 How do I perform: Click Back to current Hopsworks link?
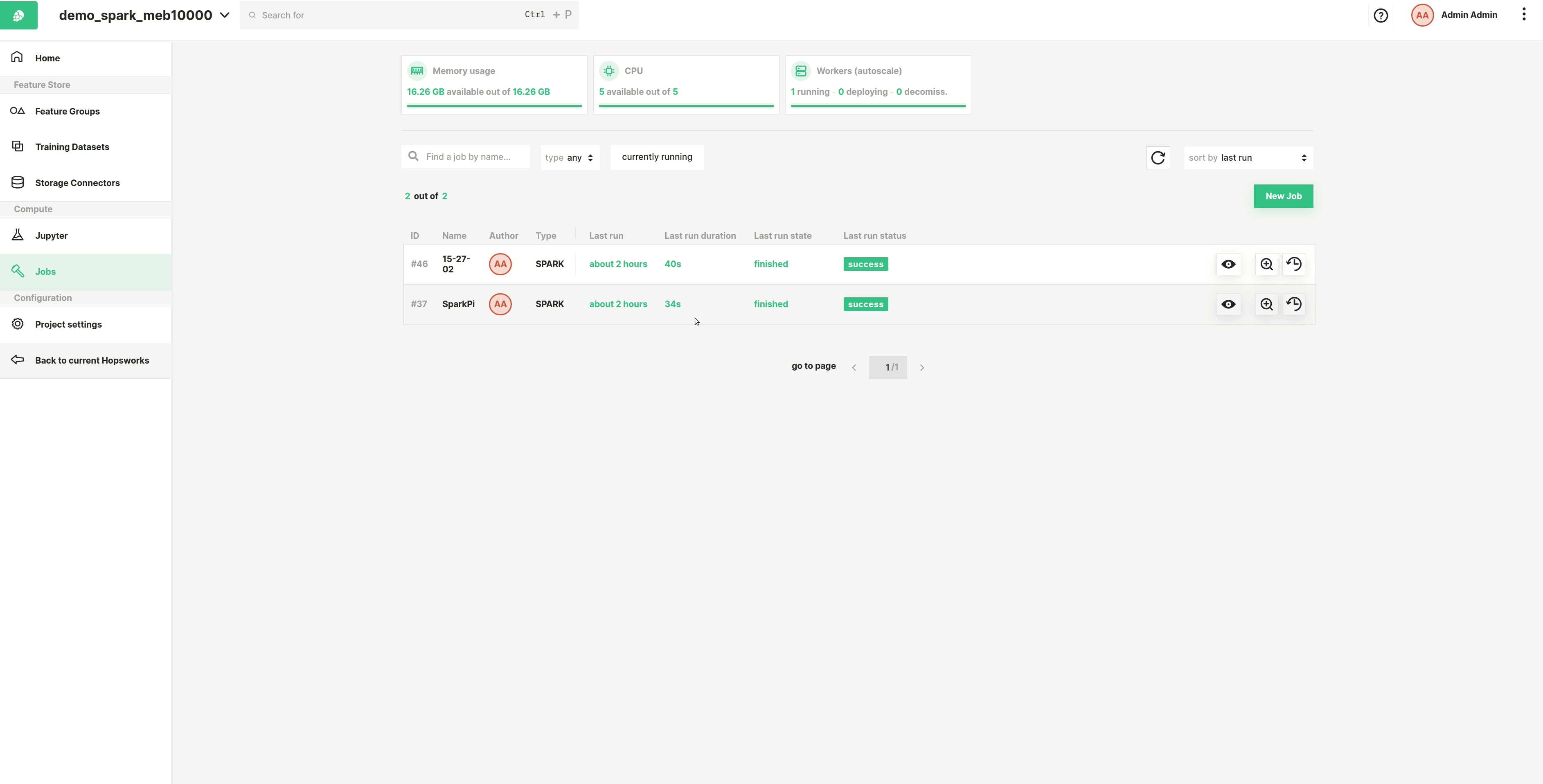tap(92, 360)
